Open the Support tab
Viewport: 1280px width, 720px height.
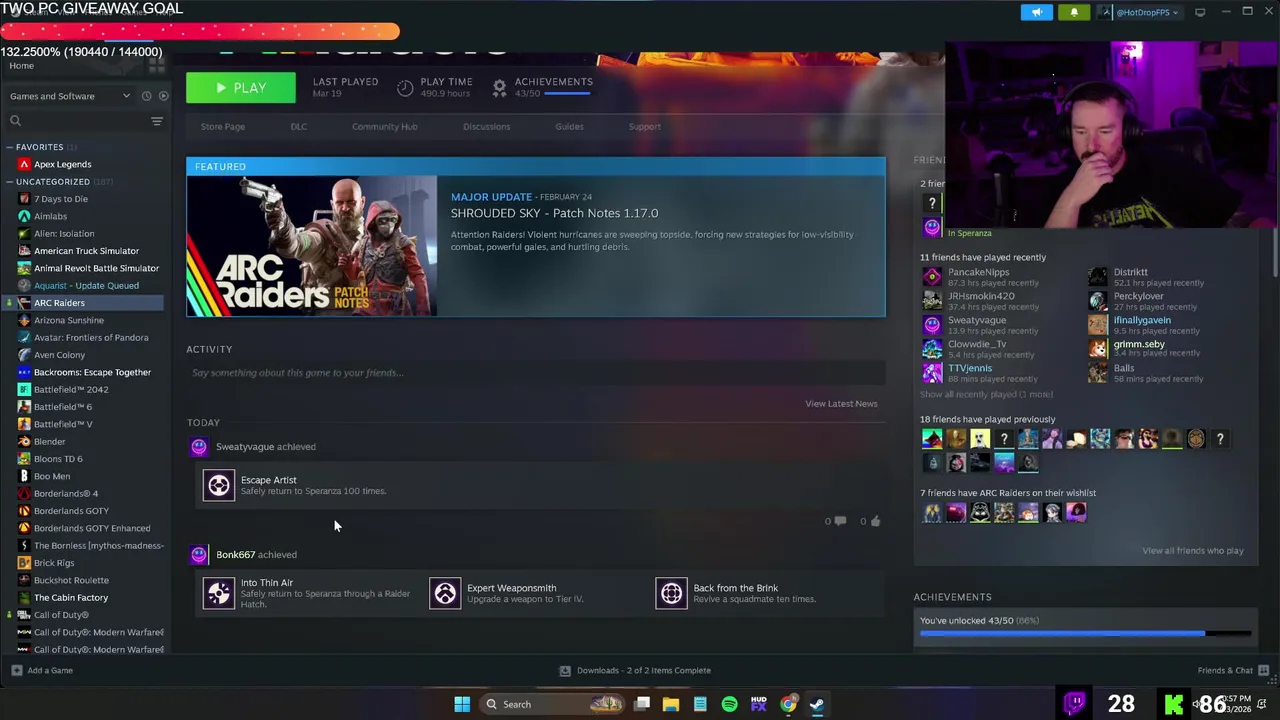[x=645, y=127]
